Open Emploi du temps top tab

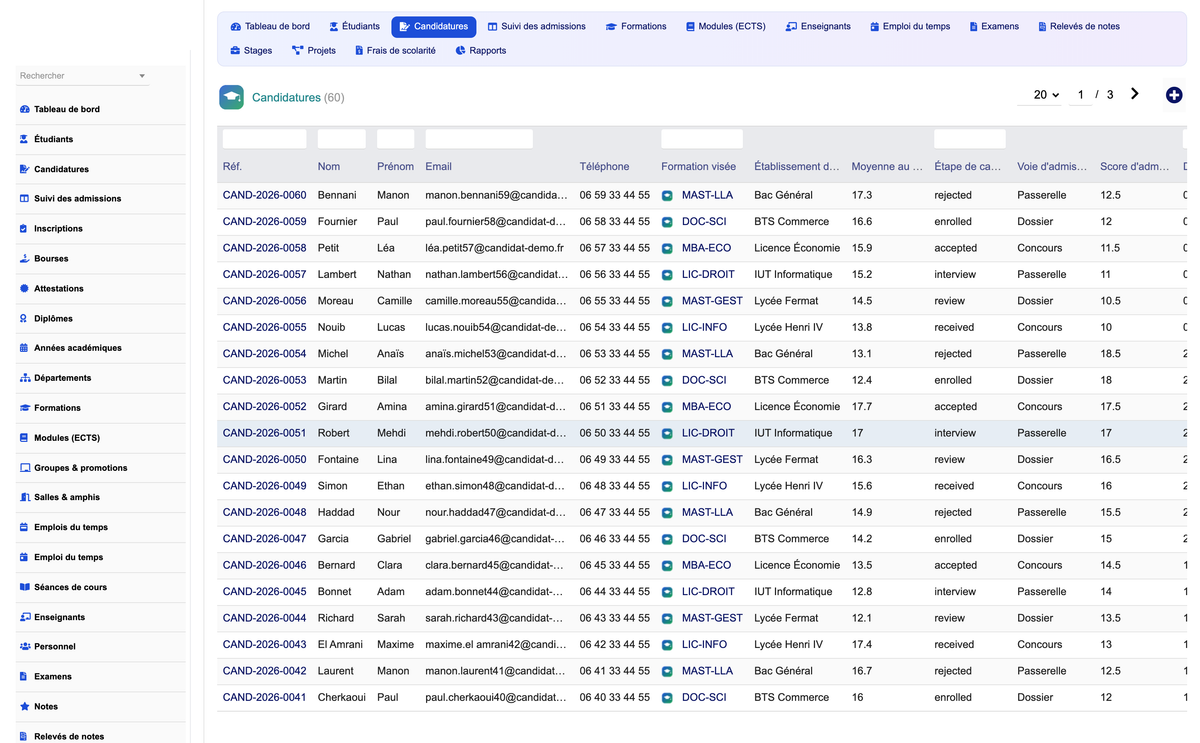pyautogui.click(x=910, y=27)
